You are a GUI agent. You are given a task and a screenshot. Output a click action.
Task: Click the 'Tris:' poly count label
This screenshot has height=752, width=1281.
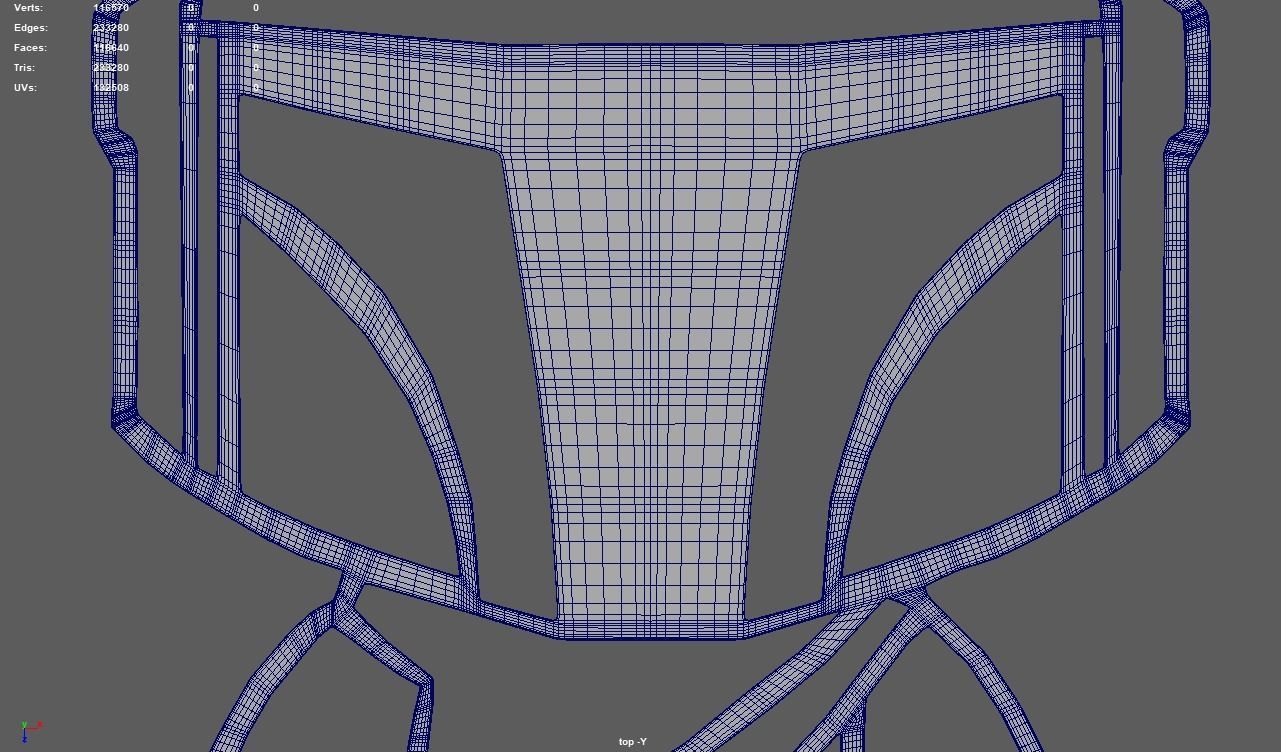pyautogui.click(x=24, y=68)
